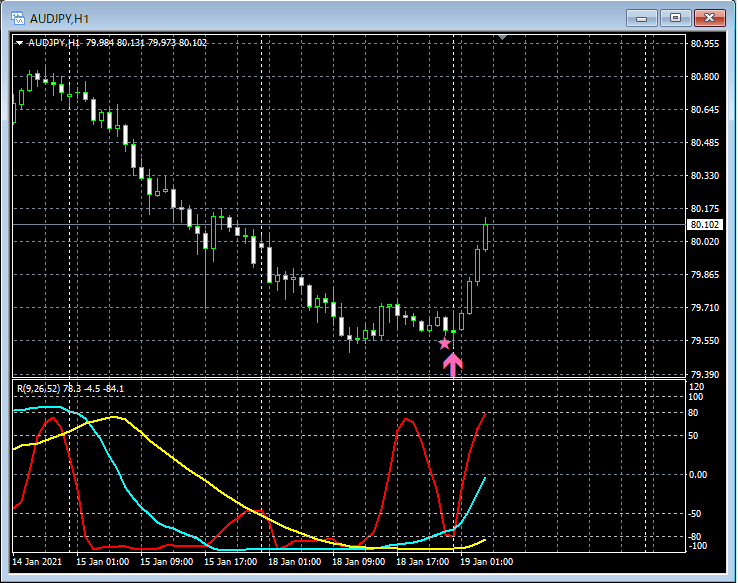Close the AUDJPY,H1 chart window
Screen dimensions: 738x583
709,18
